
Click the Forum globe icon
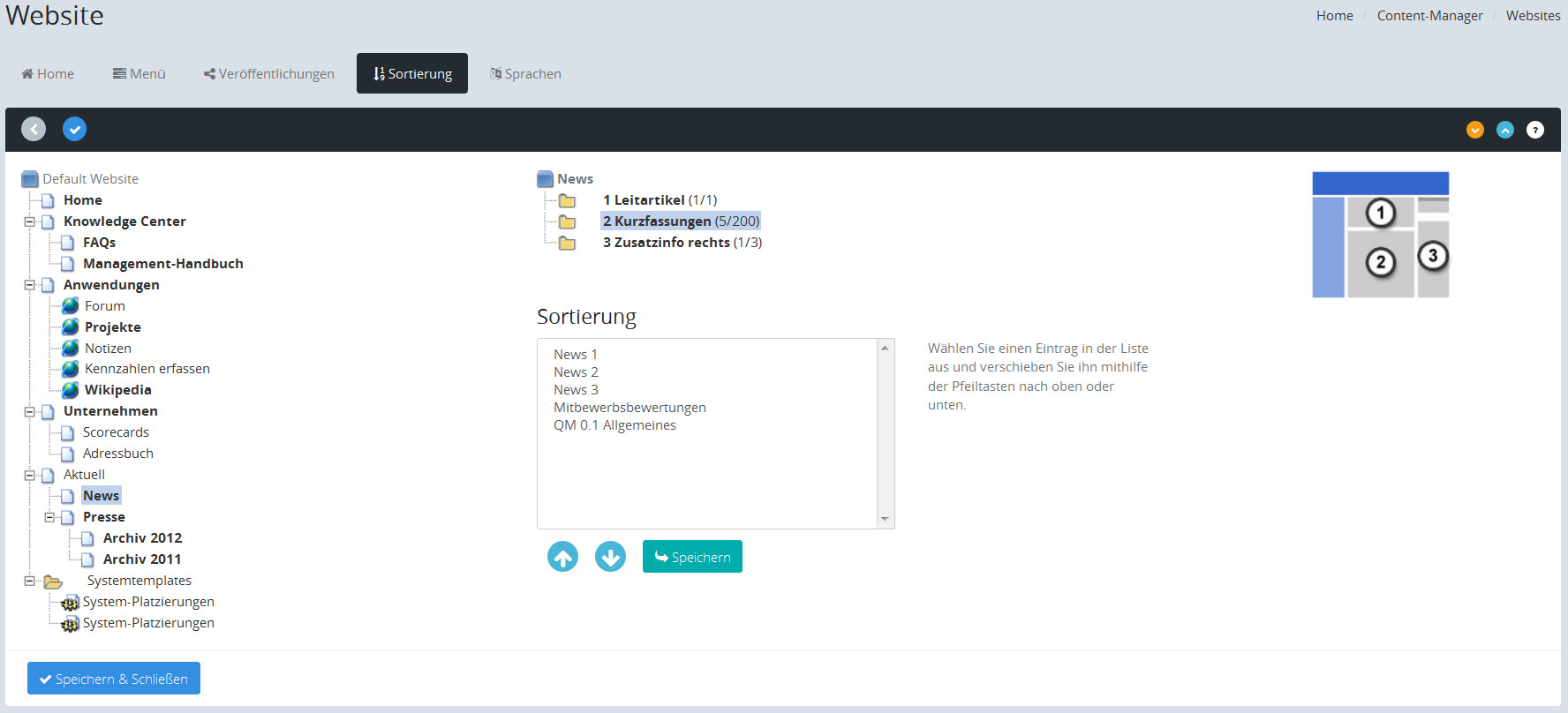71,306
